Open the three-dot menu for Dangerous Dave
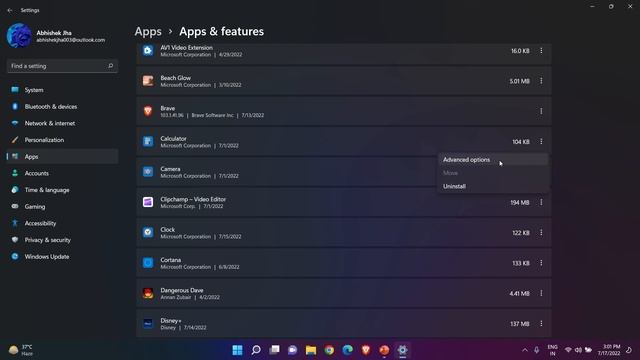This screenshot has width=640, height=360. [x=541, y=293]
